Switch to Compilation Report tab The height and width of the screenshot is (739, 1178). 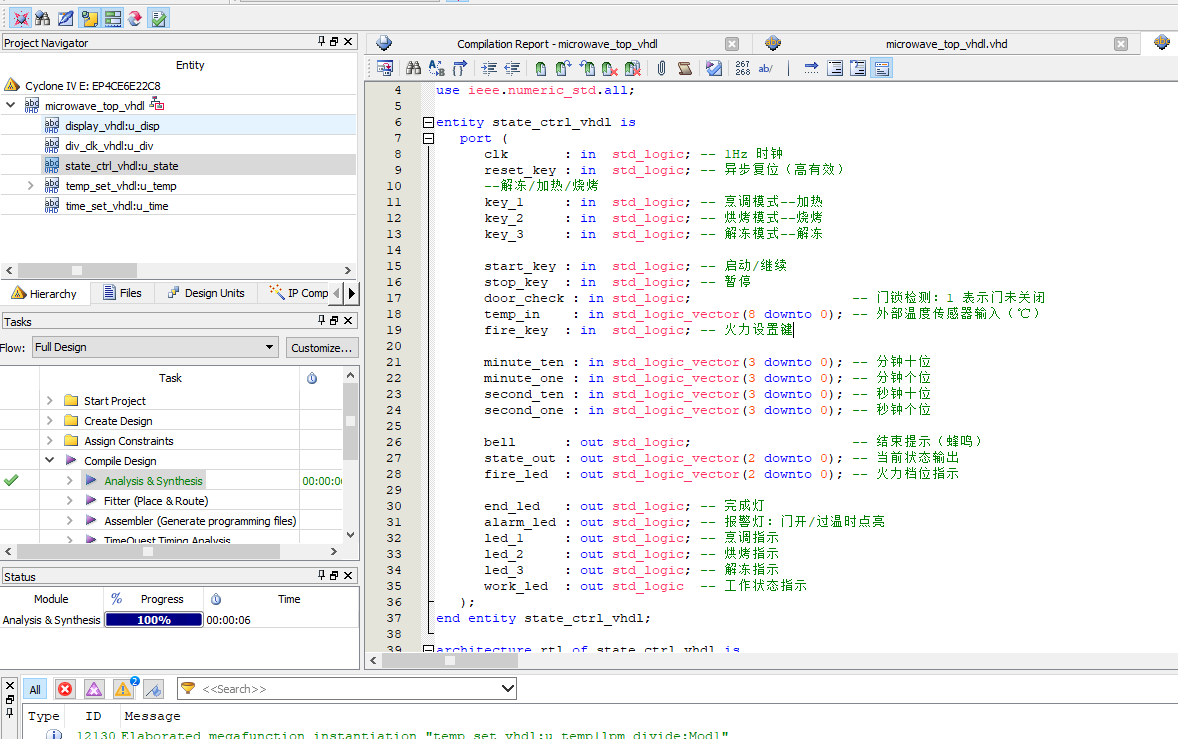(x=557, y=44)
